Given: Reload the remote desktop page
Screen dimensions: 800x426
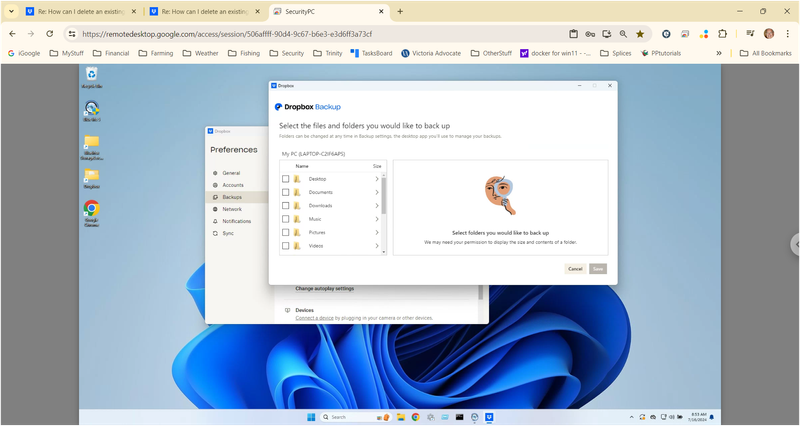Looking at the screenshot, I should point(49,33).
